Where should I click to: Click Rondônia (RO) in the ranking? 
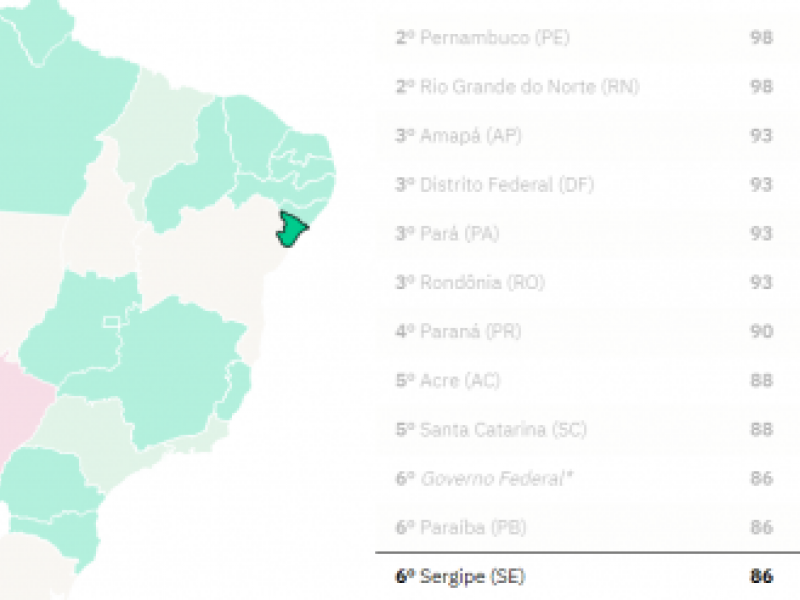coord(469,283)
